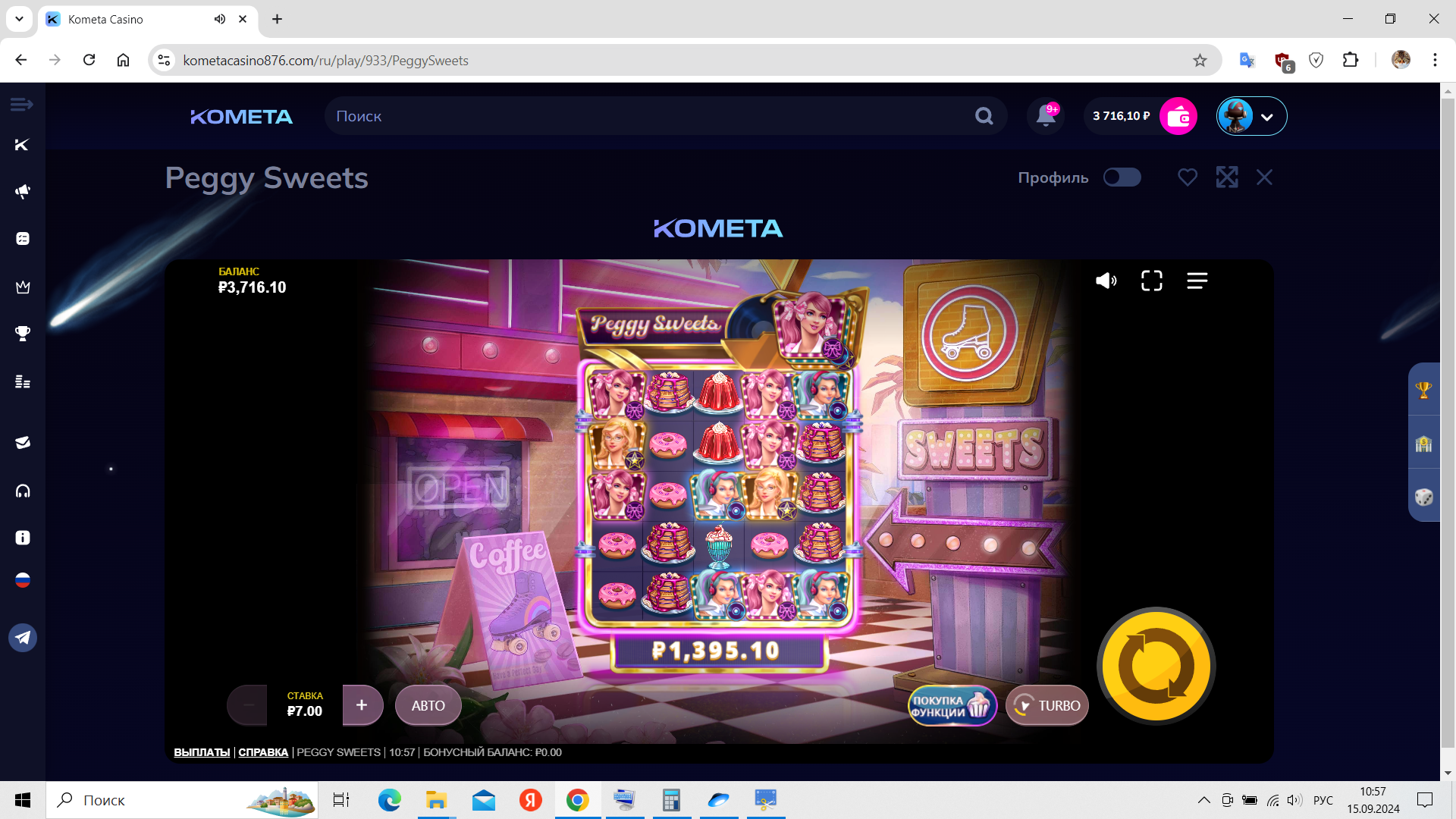Open the game hamburger menu

point(1197,281)
